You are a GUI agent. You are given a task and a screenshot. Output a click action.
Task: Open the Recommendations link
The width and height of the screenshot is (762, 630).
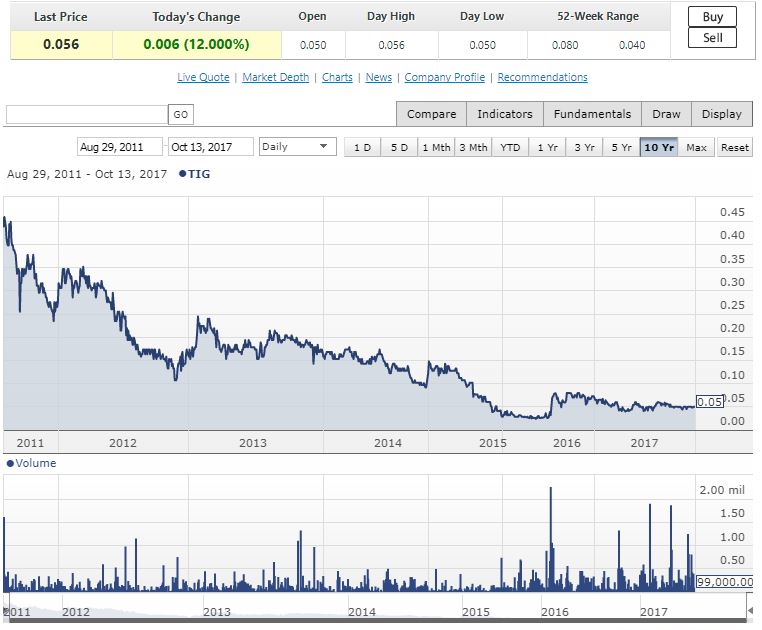542,77
